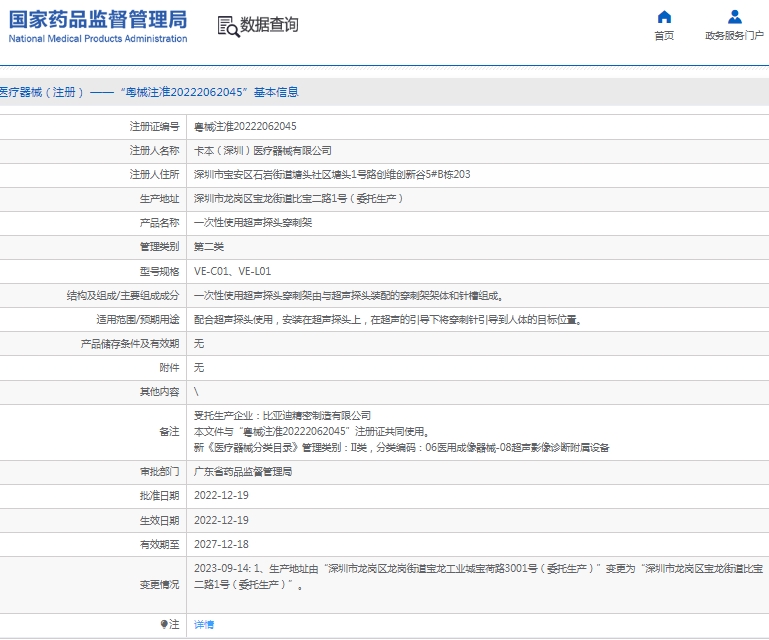Click product name 一次性使用超声探头穿刺架

[x=253, y=223]
